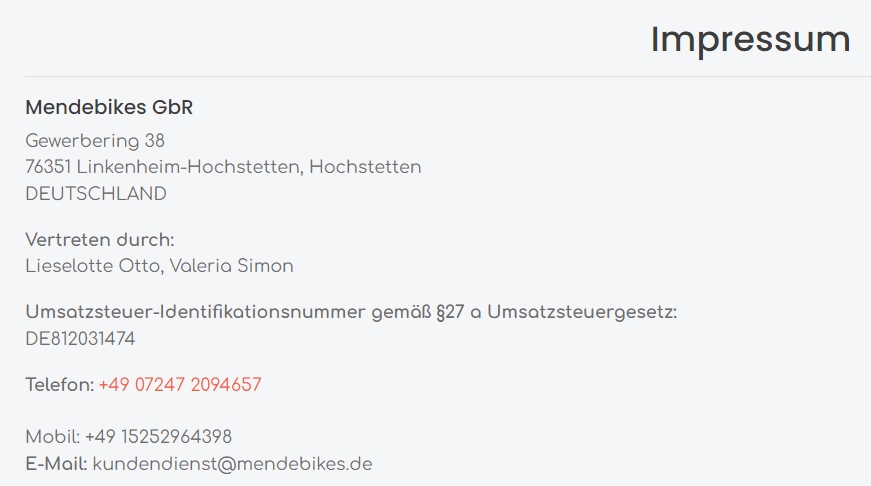This screenshot has width=871, height=486.
Task: Click the E-Mail label
Action: click(x=56, y=464)
